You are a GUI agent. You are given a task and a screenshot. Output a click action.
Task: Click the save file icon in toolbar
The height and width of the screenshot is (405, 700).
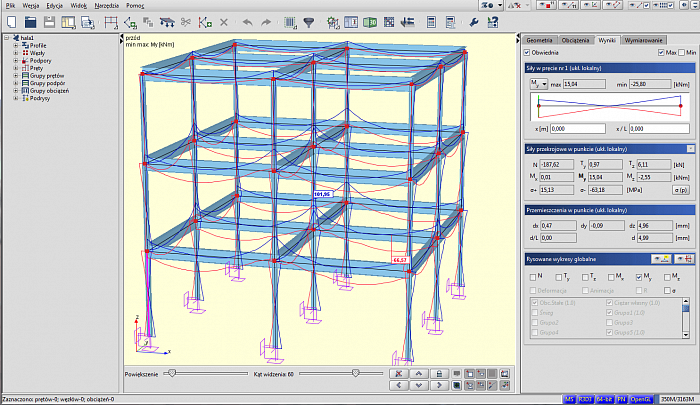click(x=50, y=21)
